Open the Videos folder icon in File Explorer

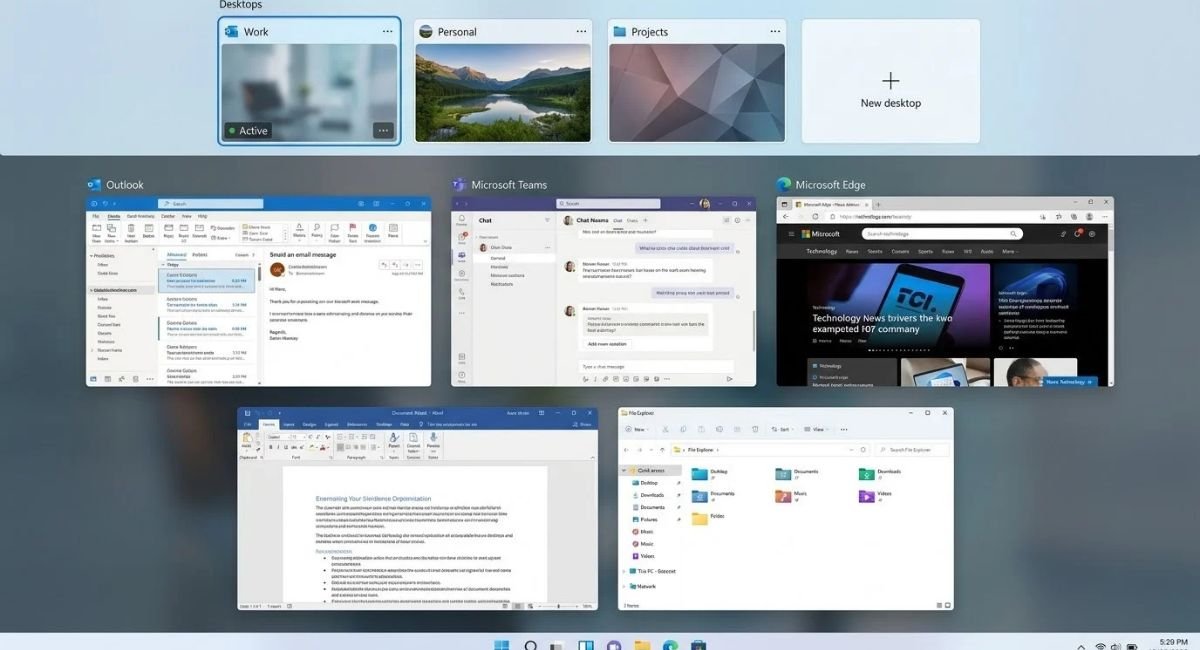click(867, 496)
